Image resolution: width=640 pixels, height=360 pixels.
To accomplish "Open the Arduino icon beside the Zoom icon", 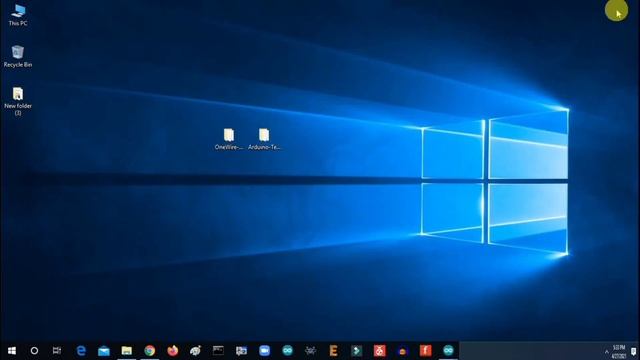I will point(287,351).
